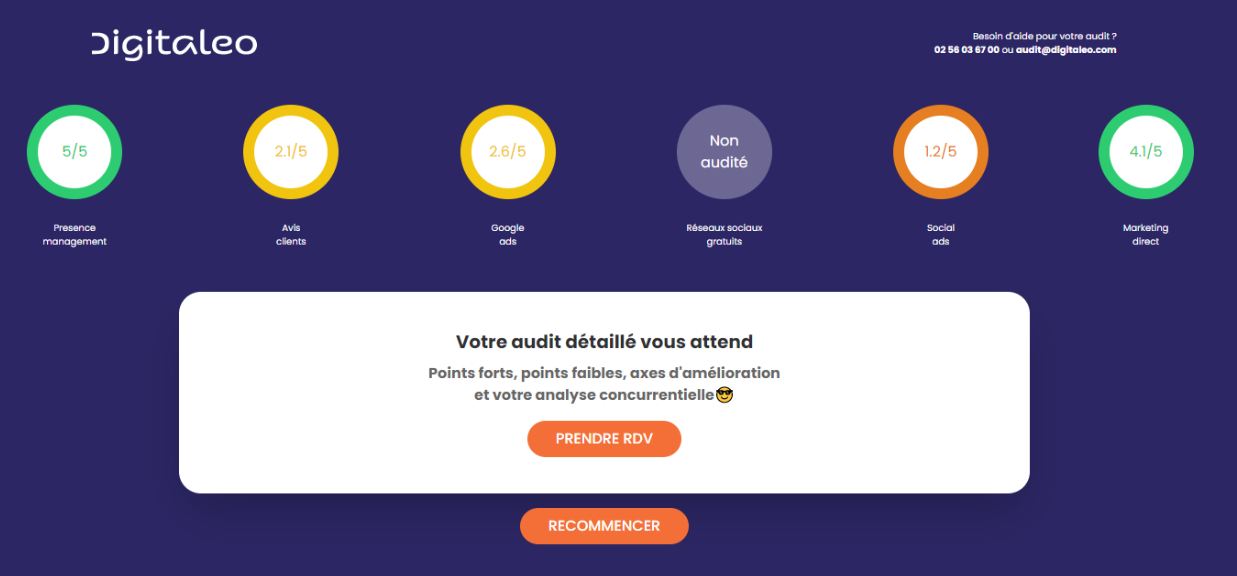
Task: Click the grey 'Non audité' circle
Action: tap(725, 152)
